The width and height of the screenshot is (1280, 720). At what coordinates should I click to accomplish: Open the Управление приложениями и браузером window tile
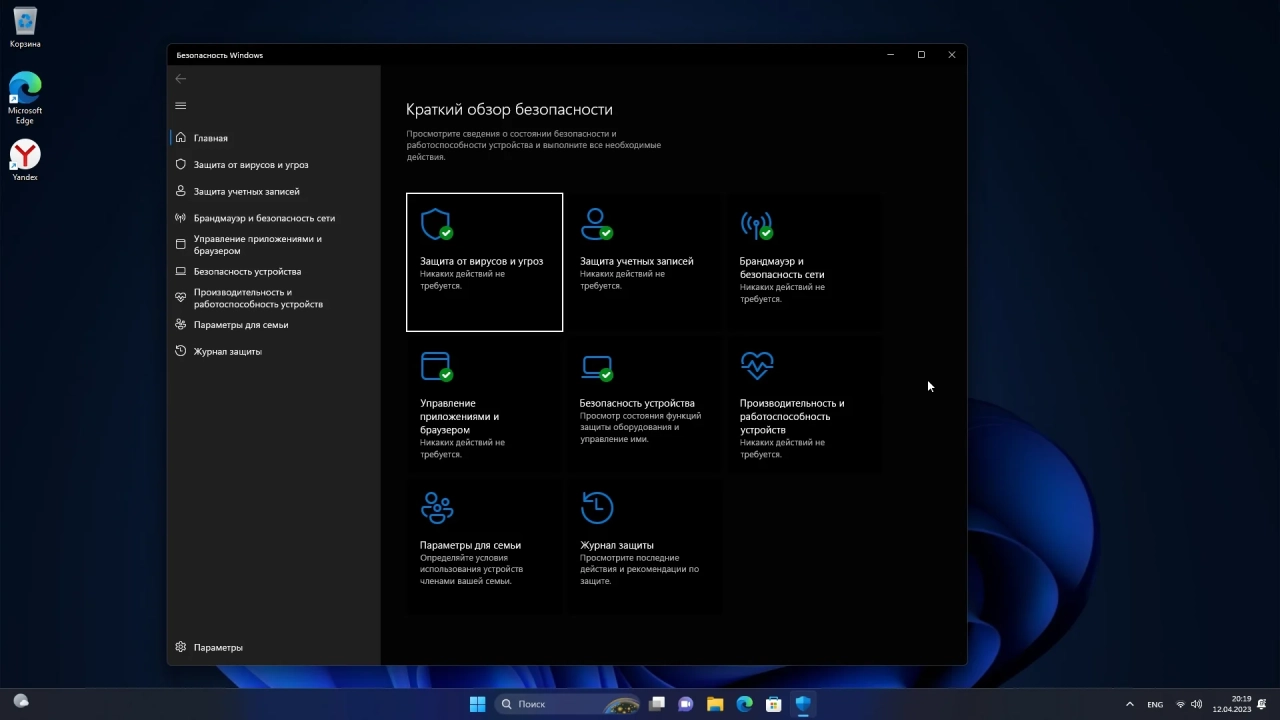click(x=484, y=404)
